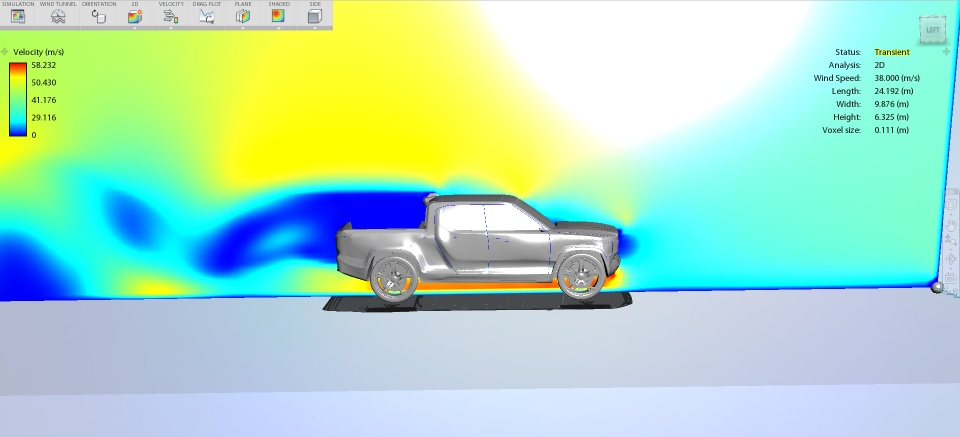Image resolution: width=960 pixels, height=437 pixels.
Task: Click the Look camera tool in navigation bar
Action: point(951,277)
